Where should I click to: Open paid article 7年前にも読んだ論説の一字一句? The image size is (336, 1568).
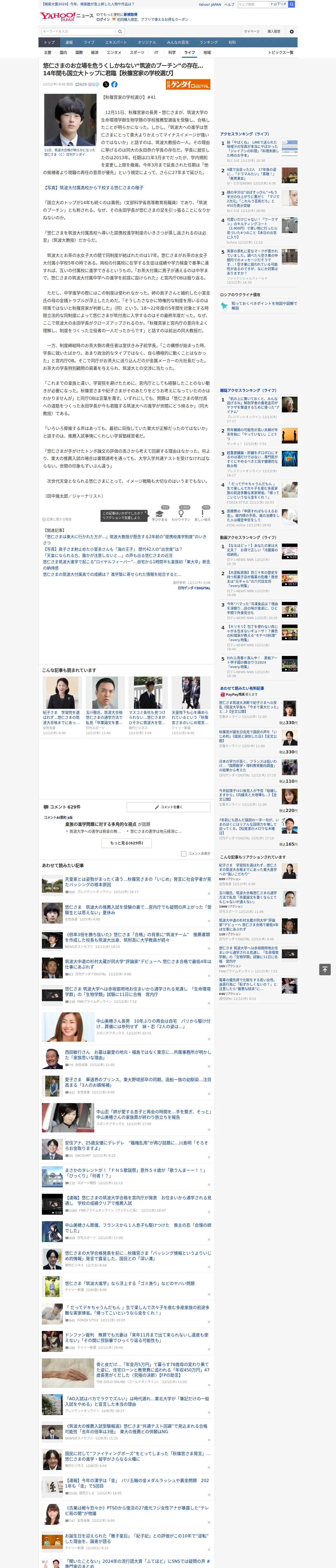coord(259,832)
